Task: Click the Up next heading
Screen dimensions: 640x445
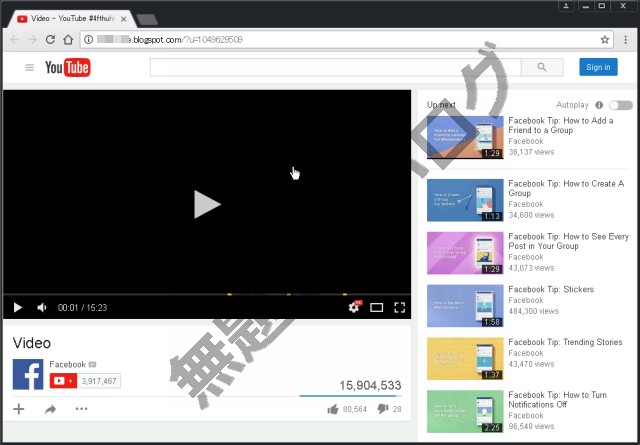Action: coord(441,105)
